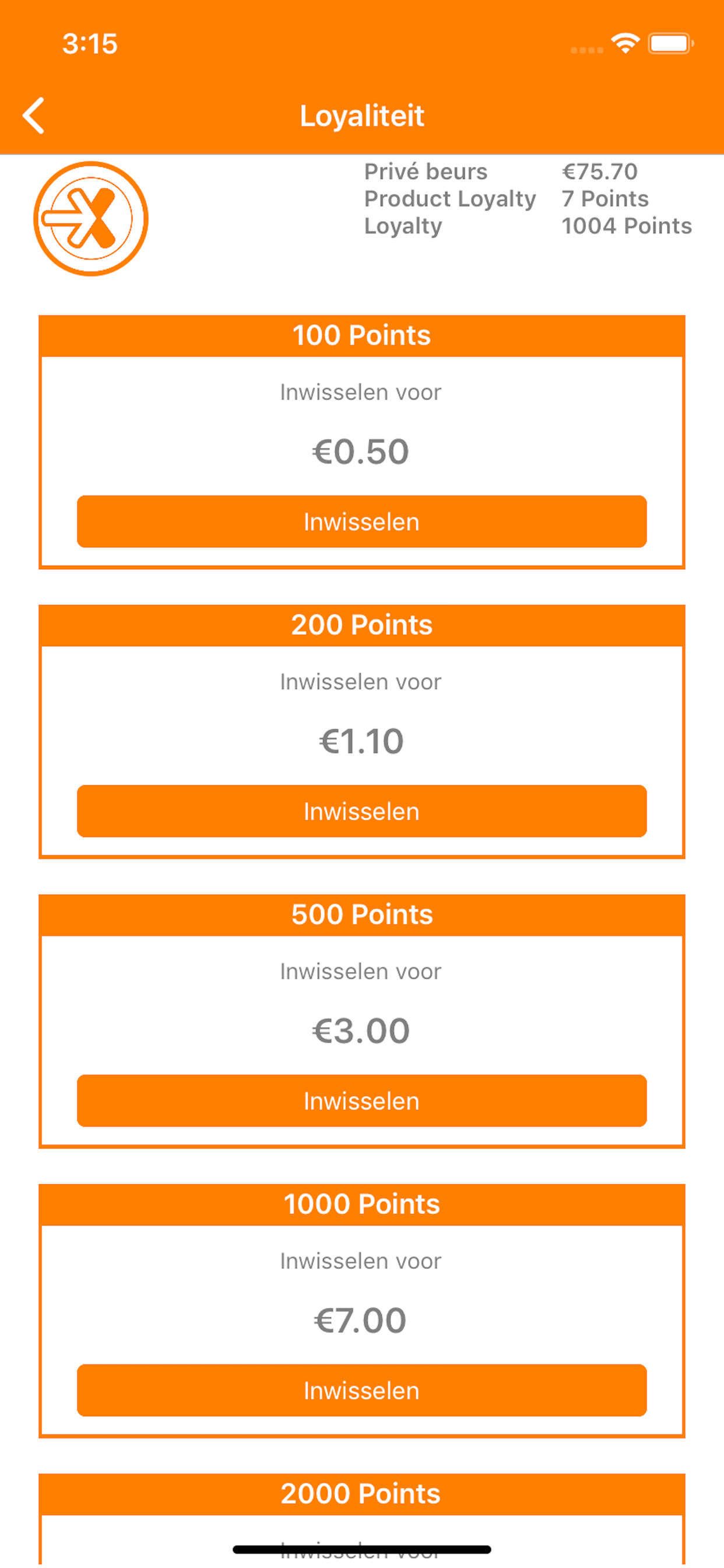Select the 200 Points card header

pyautogui.click(x=361, y=625)
